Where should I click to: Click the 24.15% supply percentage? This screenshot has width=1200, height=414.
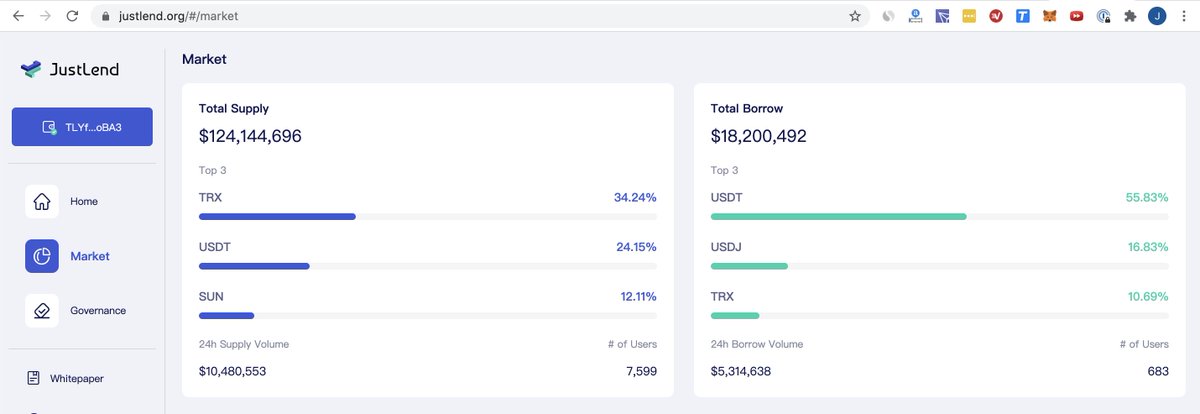point(635,247)
